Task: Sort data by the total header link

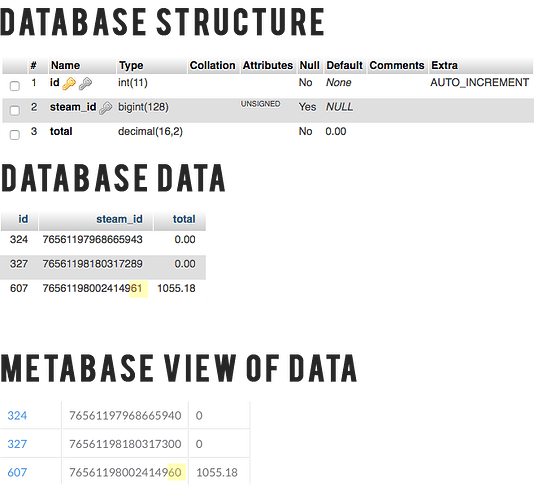Action: 184,219
